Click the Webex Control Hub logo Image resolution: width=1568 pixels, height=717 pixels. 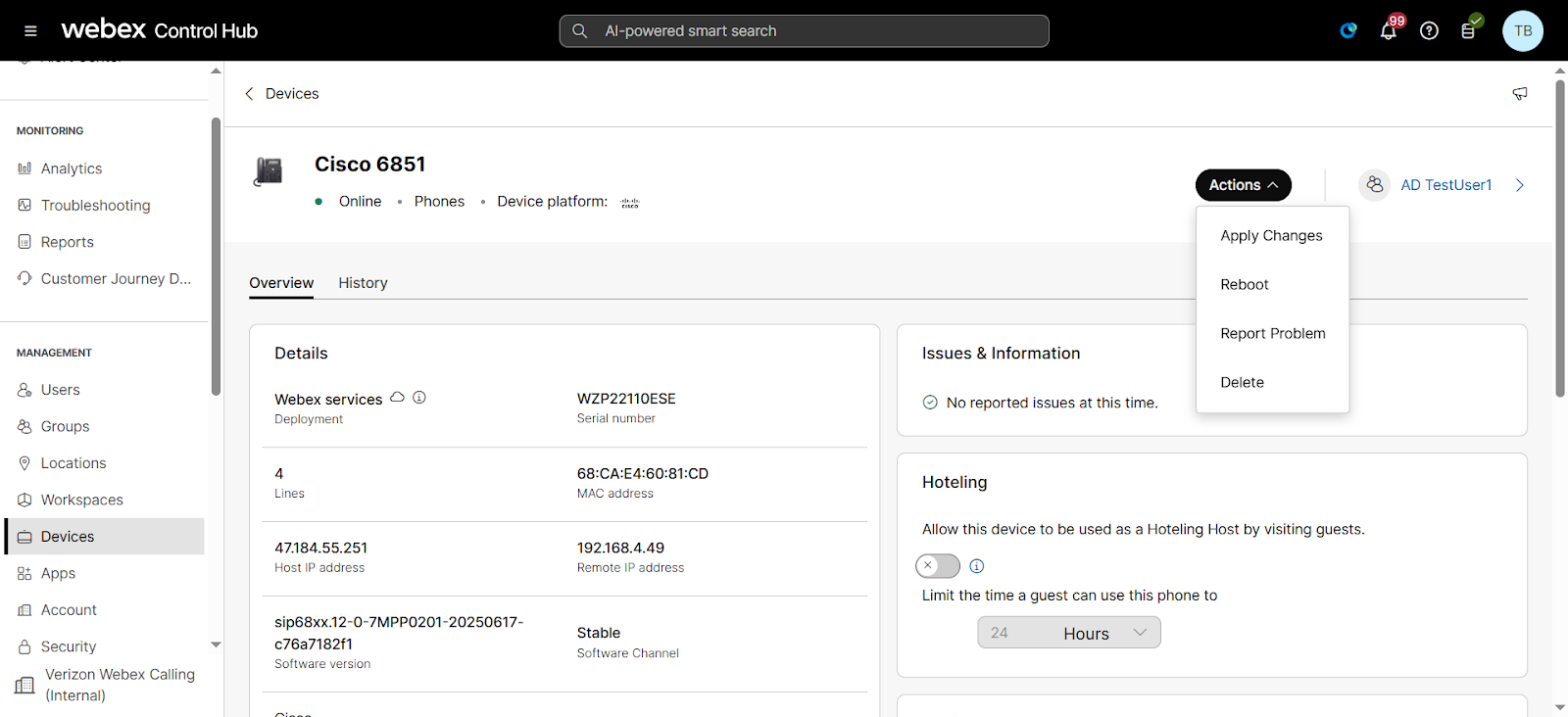(160, 30)
